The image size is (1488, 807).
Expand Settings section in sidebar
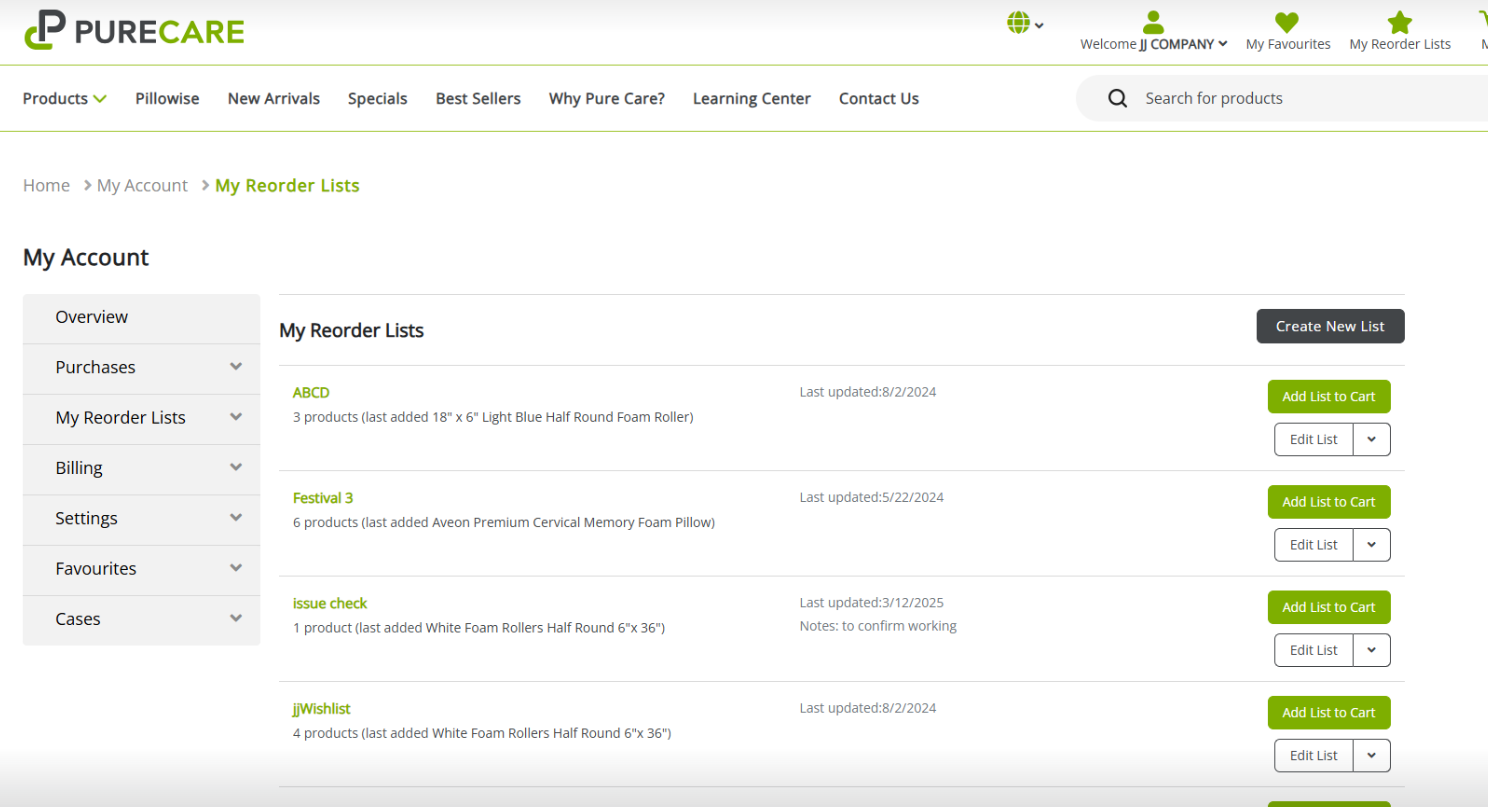click(235, 518)
